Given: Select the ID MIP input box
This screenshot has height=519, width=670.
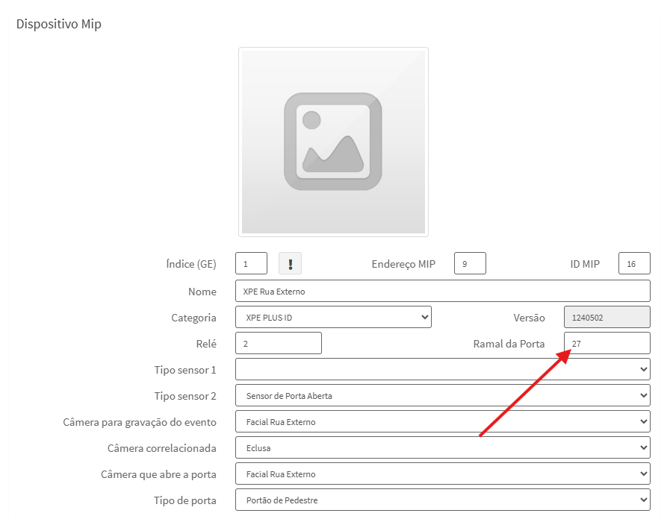Looking at the screenshot, I should coord(634,264).
